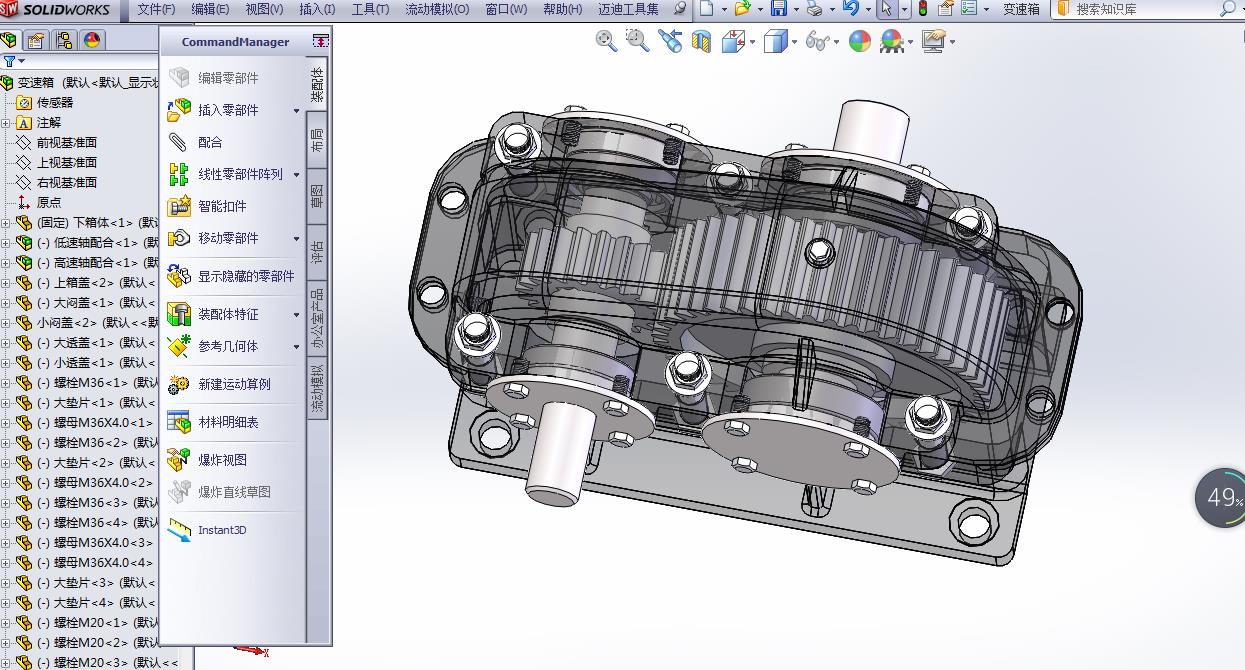Expand the 注解 tree node

[6, 123]
